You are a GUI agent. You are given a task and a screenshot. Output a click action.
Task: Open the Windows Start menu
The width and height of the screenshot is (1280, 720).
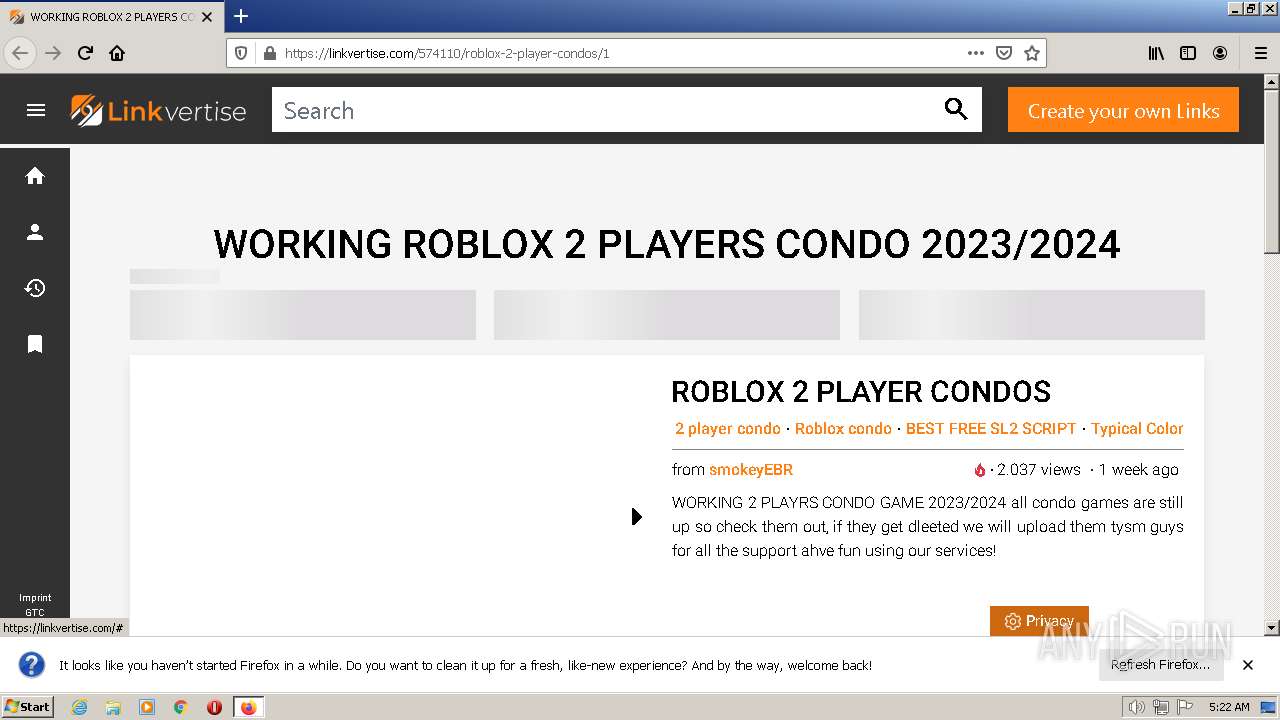28,707
